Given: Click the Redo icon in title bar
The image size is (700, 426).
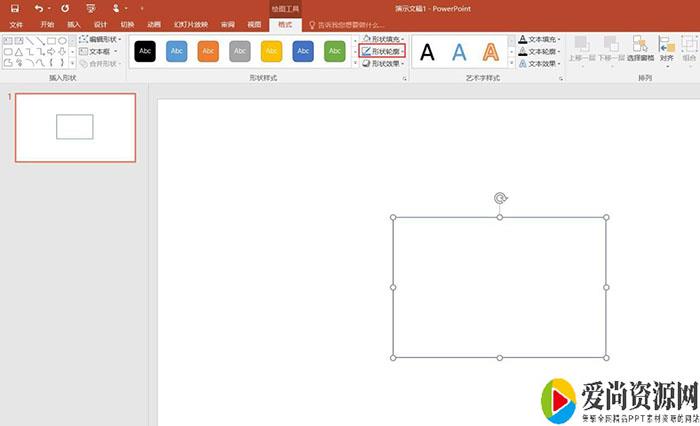Looking at the screenshot, I should [65, 8].
